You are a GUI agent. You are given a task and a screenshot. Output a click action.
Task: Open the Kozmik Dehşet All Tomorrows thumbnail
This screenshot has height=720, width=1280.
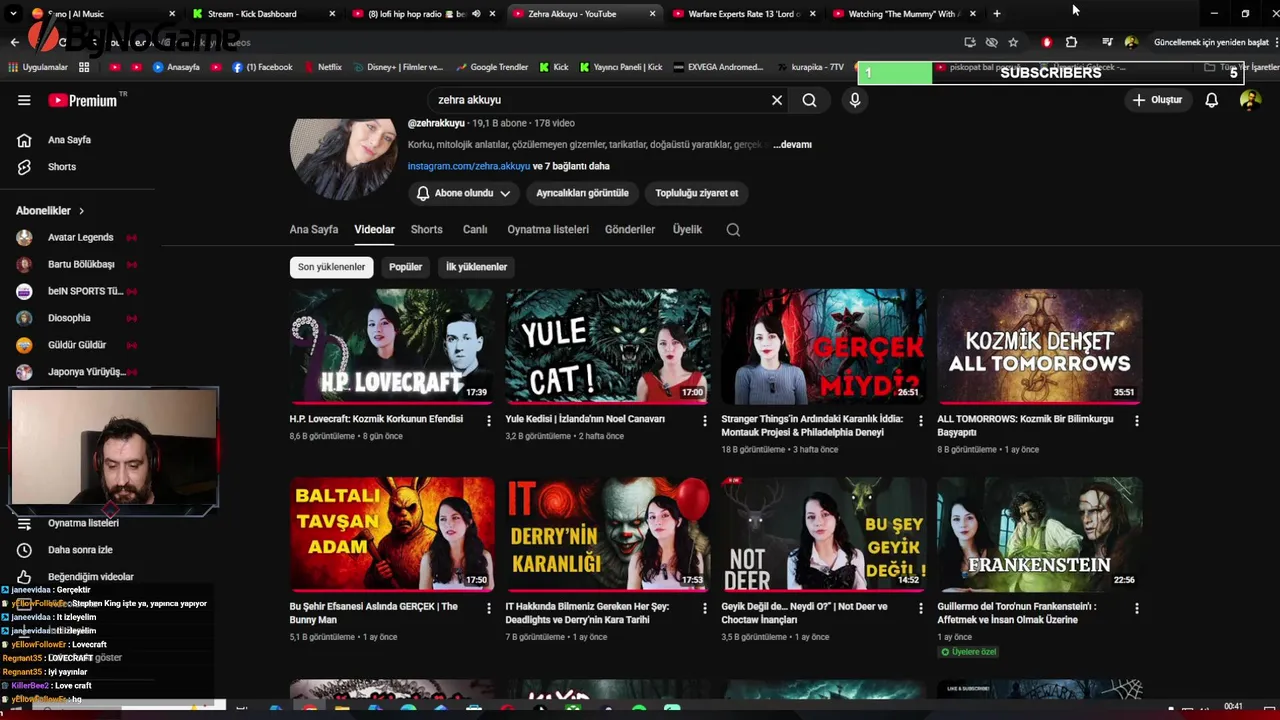1040,346
